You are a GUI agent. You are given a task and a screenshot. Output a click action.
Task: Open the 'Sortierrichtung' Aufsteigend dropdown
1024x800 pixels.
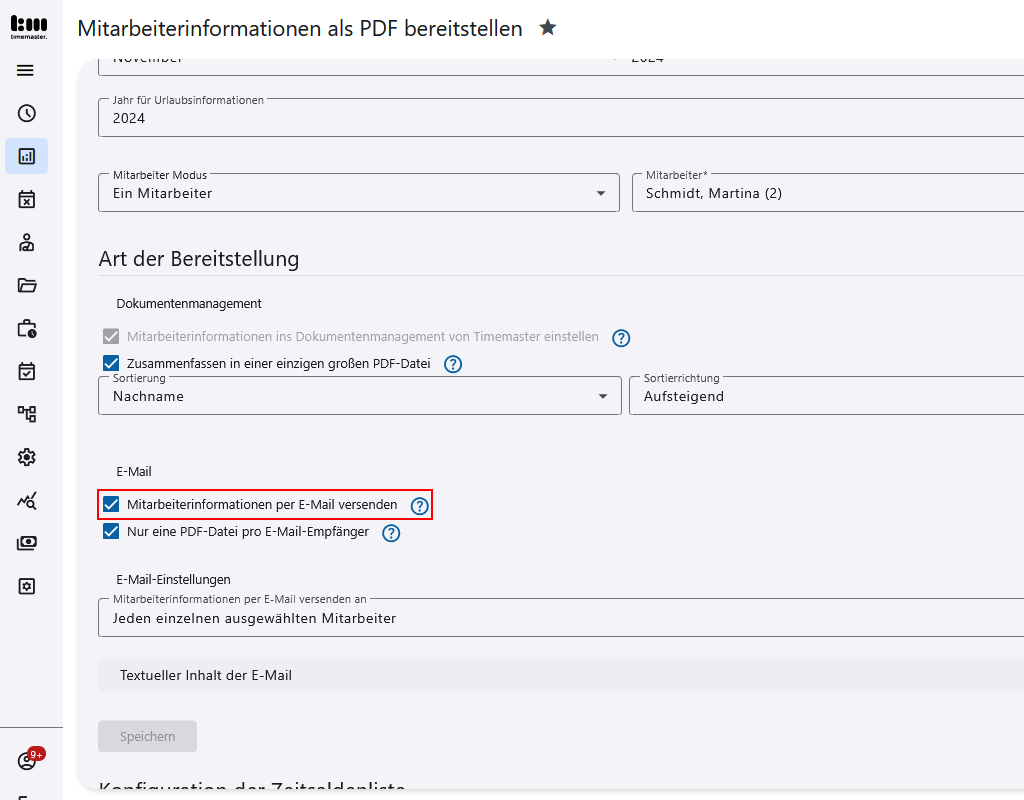(826, 396)
